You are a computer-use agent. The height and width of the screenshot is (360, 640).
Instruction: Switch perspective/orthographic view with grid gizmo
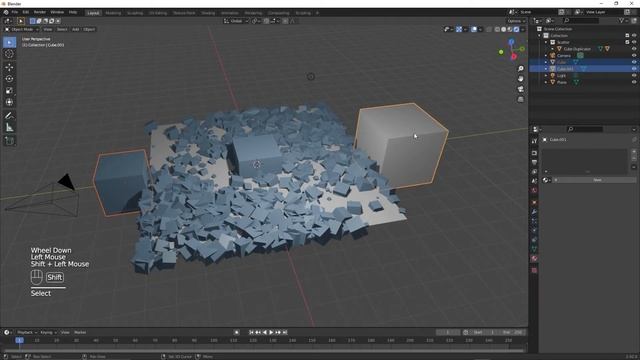click(520, 99)
